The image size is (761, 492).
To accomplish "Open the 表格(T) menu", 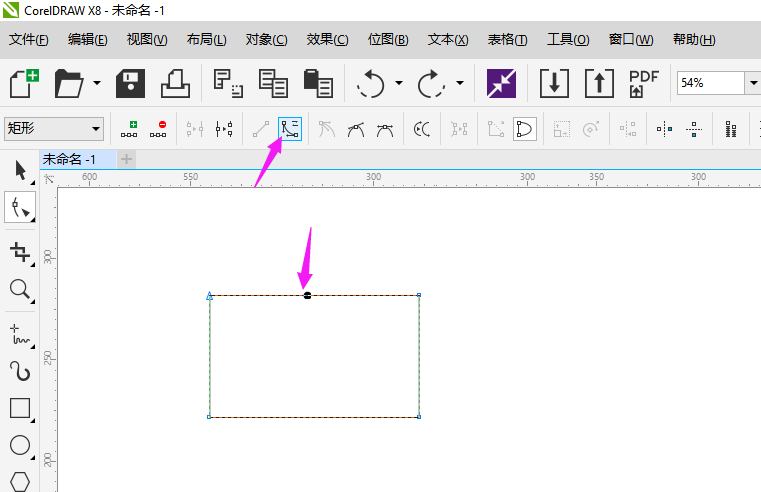I will coord(508,39).
